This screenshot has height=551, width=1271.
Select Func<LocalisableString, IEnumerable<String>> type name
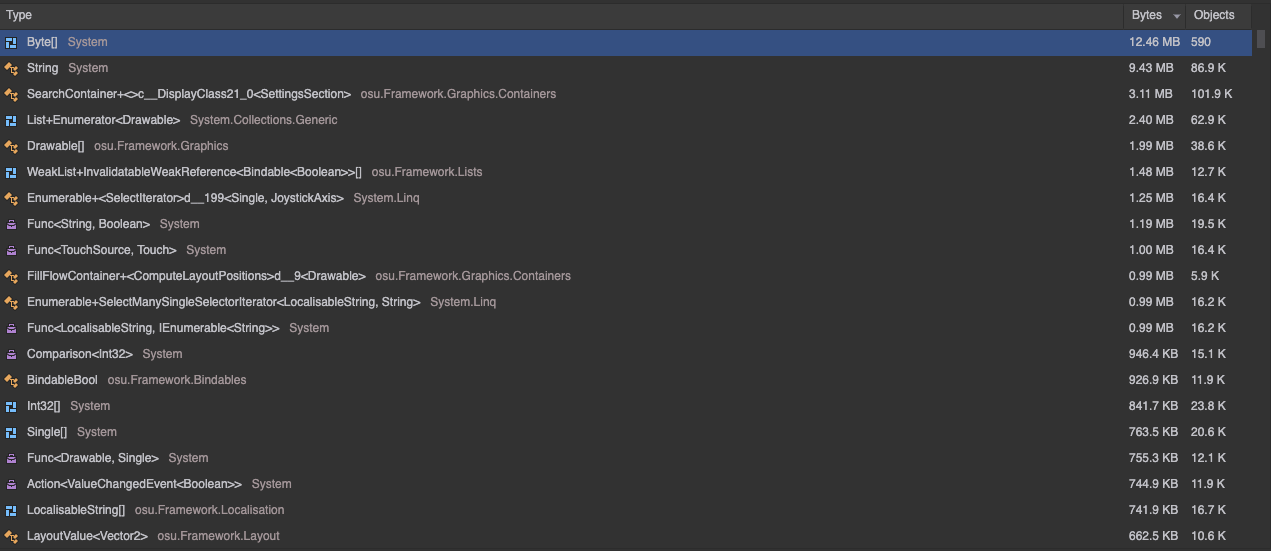pyautogui.click(x=153, y=328)
